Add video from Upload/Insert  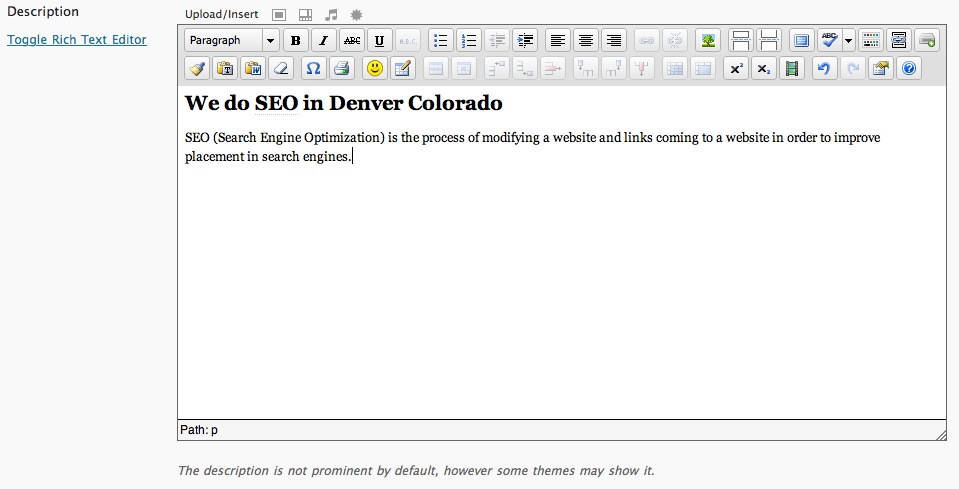coord(305,15)
